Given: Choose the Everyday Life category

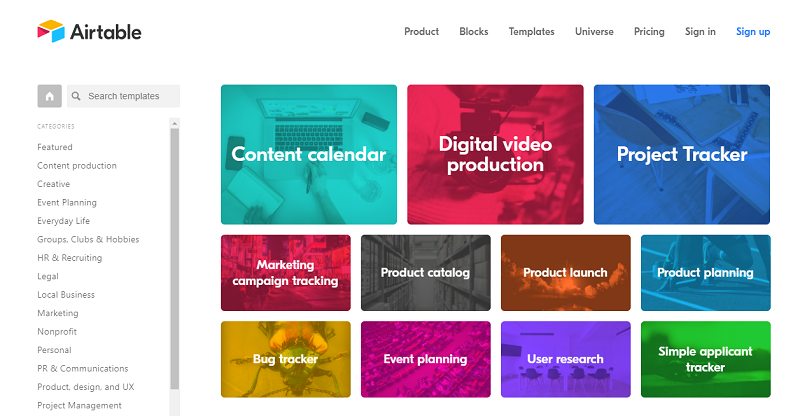Looking at the screenshot, I should (63, 221).
